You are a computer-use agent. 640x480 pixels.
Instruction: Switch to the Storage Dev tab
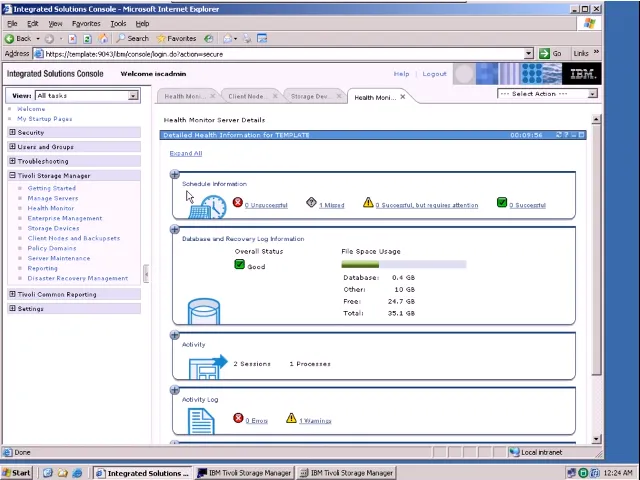point(311,96)
